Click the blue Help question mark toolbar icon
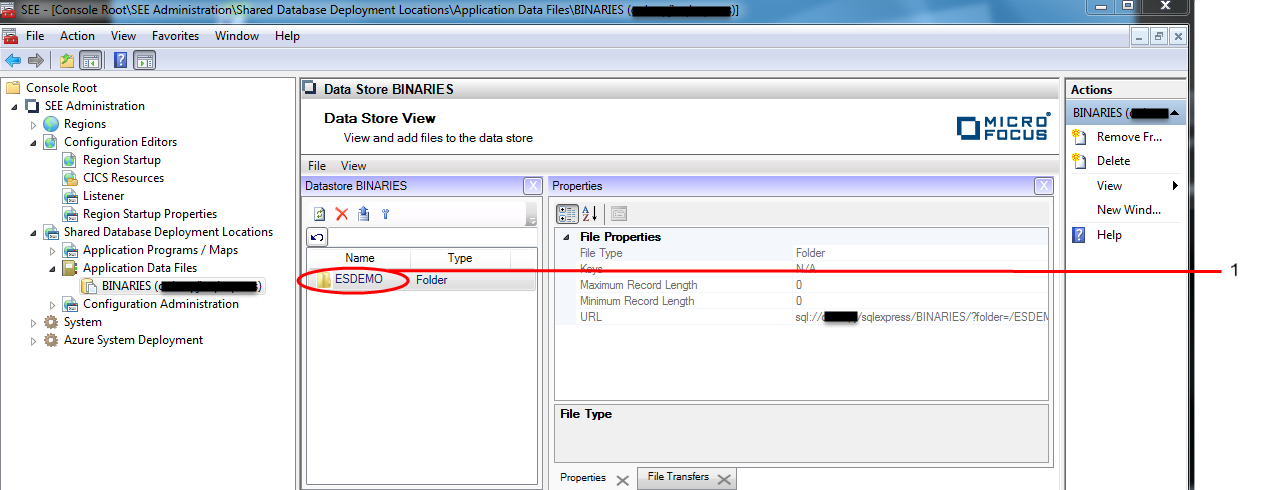Image resolution: width=1279 pixels, height=490 pixels. tap(121, 60)
